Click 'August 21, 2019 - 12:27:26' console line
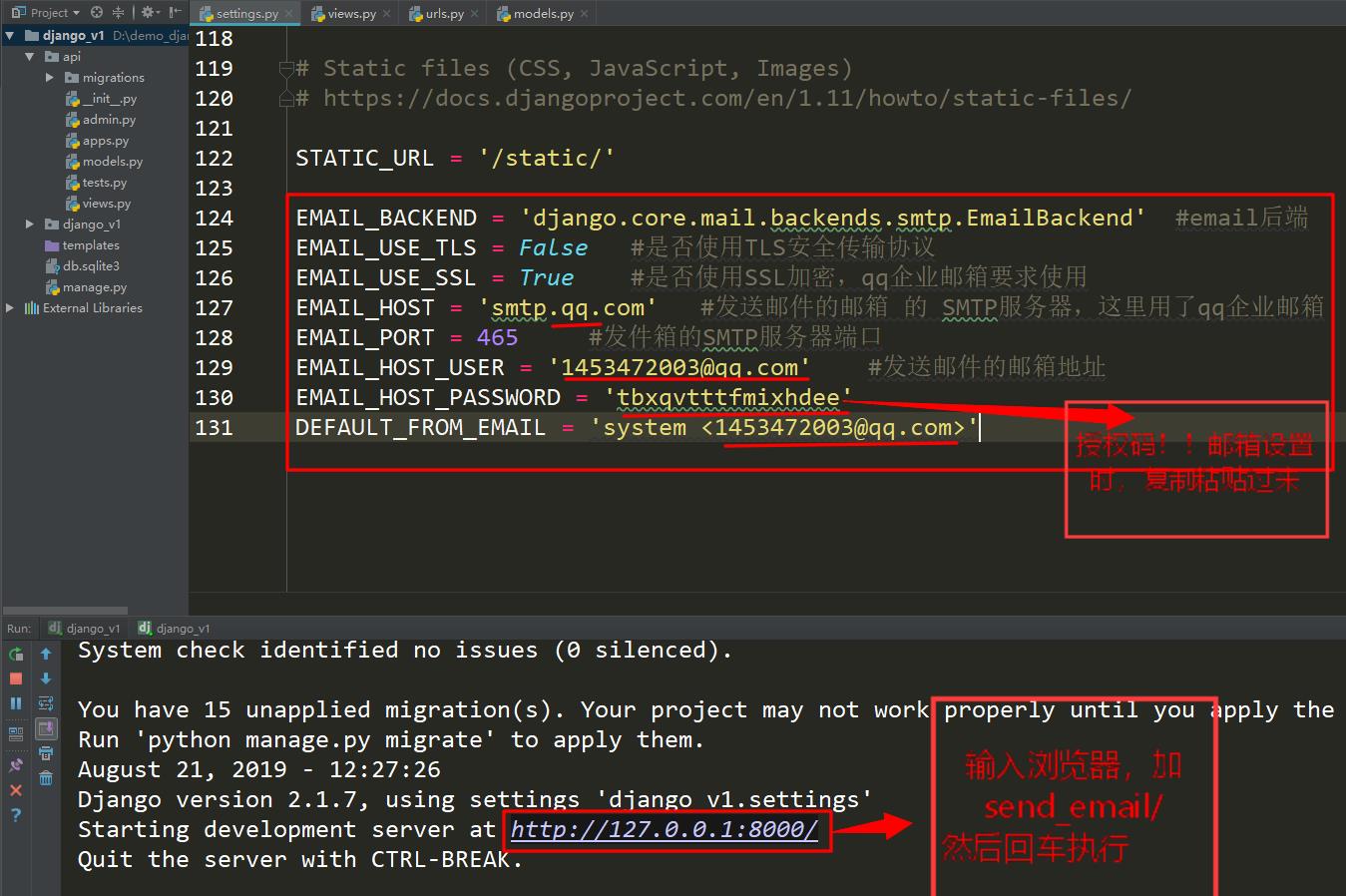This screenshot has width=1346, height=896. pyautogui.click(x=258, y=770)
